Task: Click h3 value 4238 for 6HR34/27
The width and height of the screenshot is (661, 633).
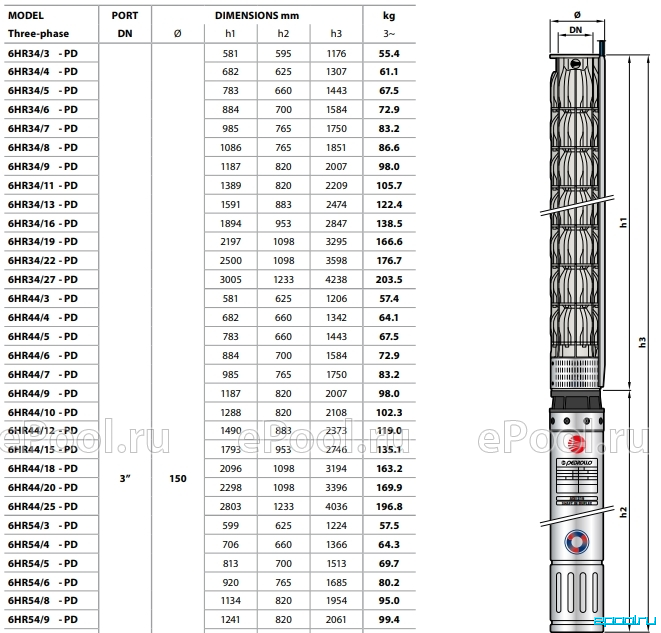Action: coord(336,279)
